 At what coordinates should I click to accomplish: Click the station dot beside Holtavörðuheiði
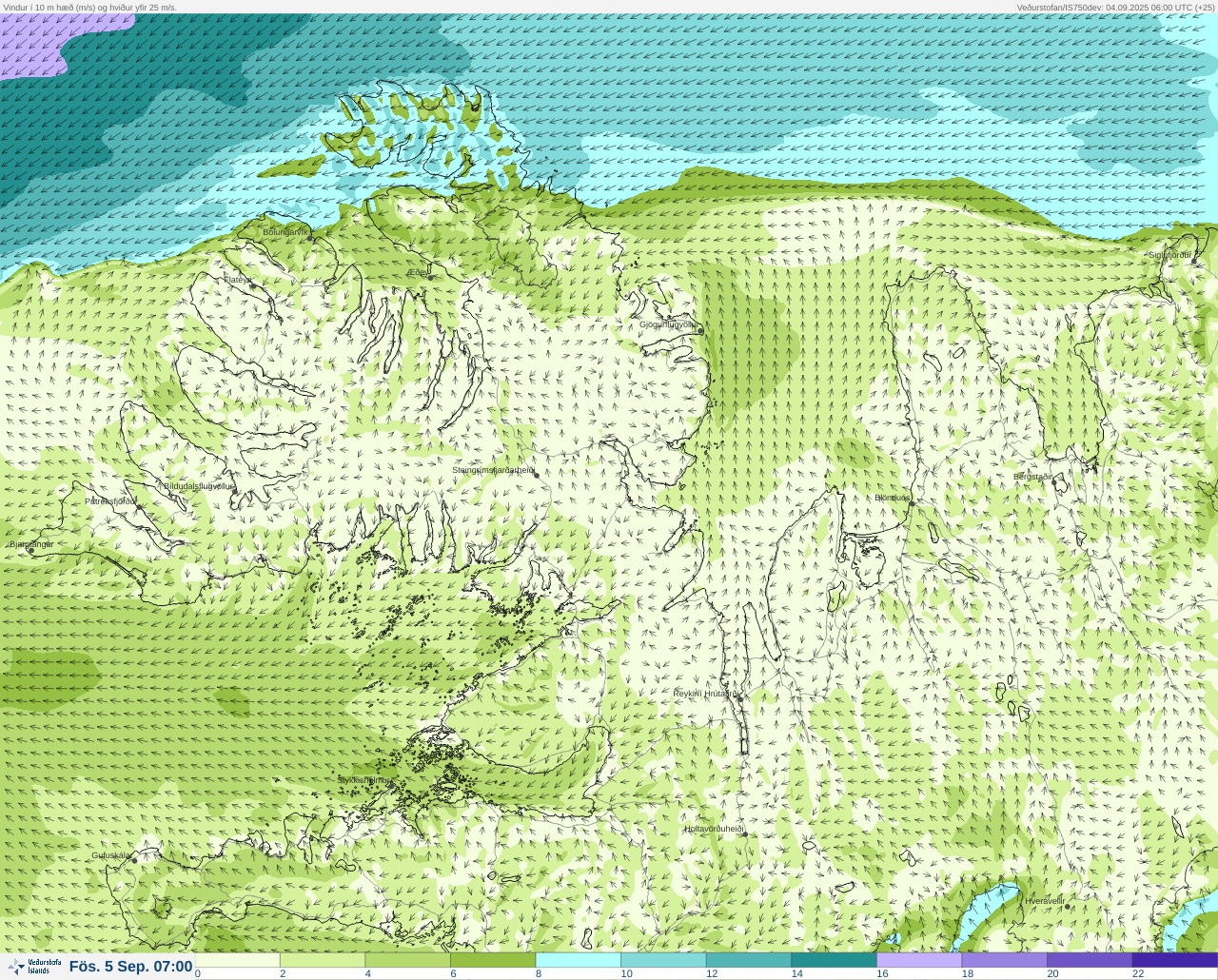pyautogui.click(x=744, y=834)
